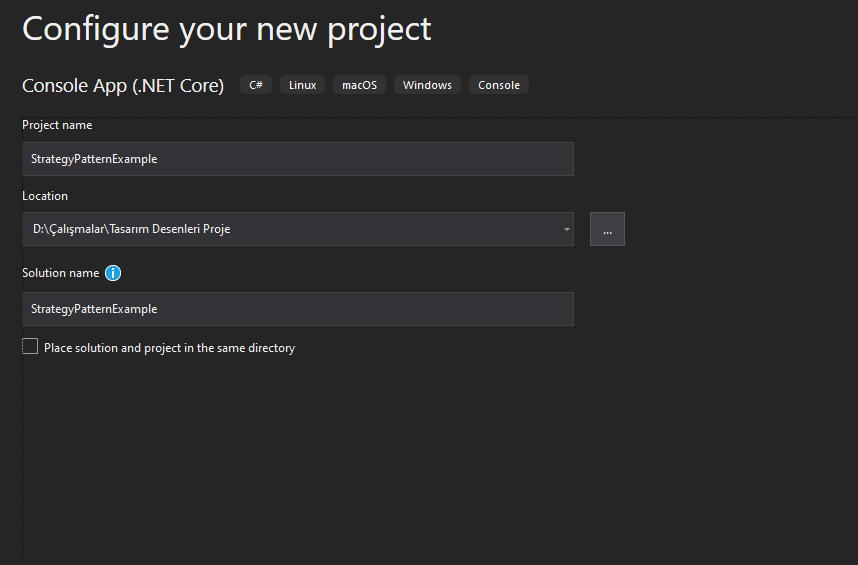Viewport: 858px width, 565px height.
Task: Click the Solution name info icon
Action: coord(113,273)
